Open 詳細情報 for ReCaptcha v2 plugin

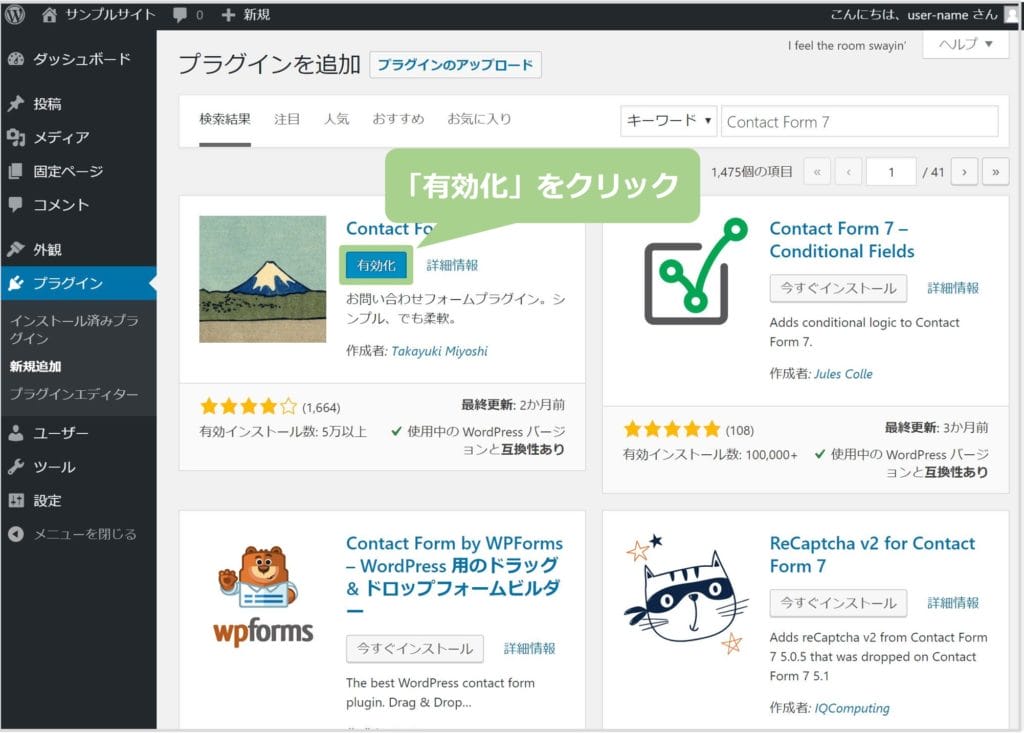(953, 603)
